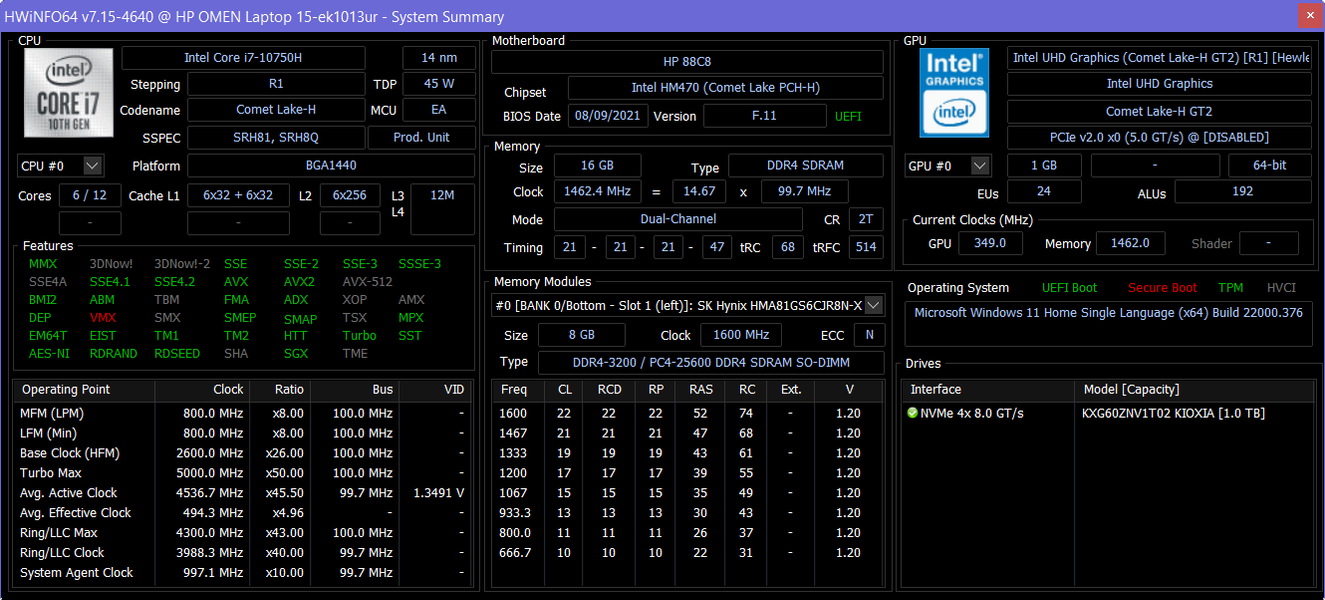Click the KXG60ZNV1T02 KIOXIA drive model
This screenshot has height=600, width=1325.
tap(1173, 413)
